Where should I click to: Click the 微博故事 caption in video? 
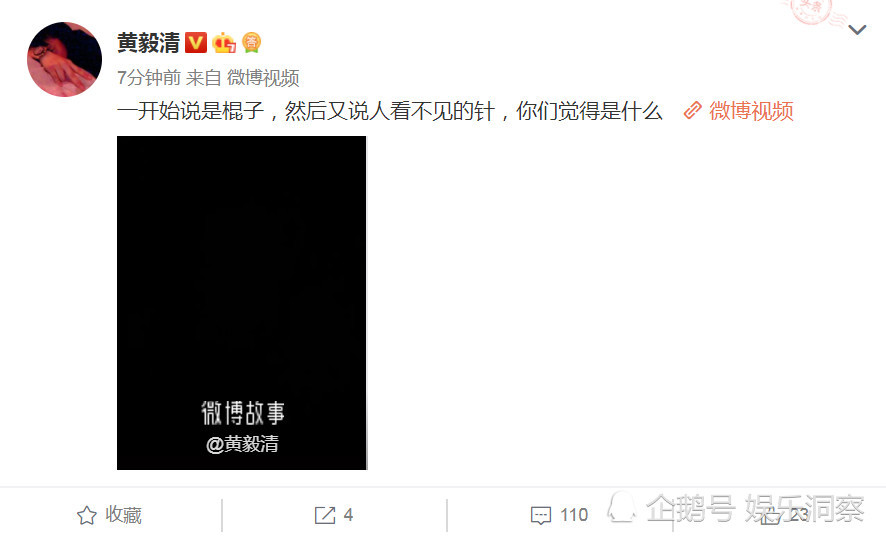243,413
